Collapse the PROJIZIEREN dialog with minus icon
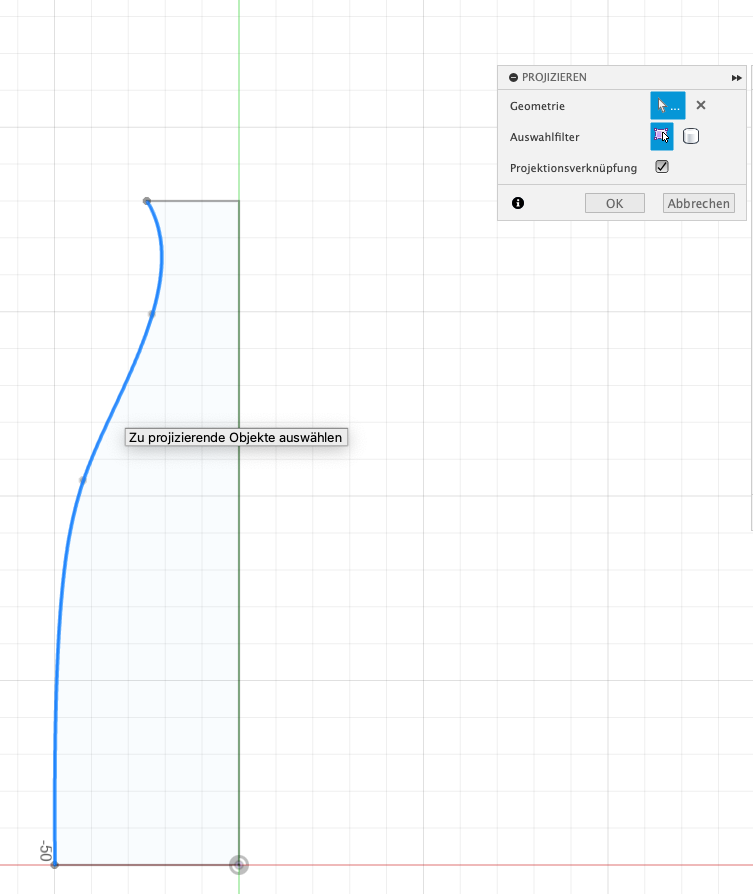This screenshot has height=894, width=753. click(513, 77)
